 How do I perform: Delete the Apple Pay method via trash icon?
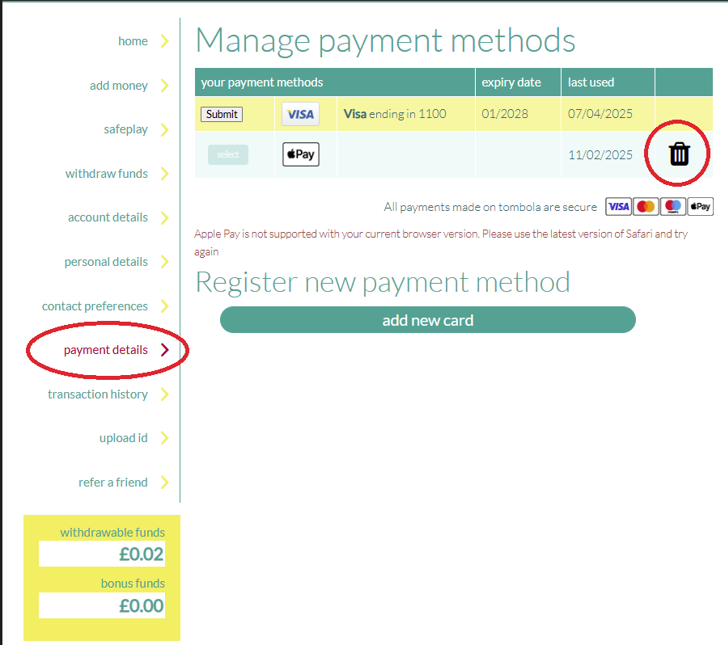[679, 154]
